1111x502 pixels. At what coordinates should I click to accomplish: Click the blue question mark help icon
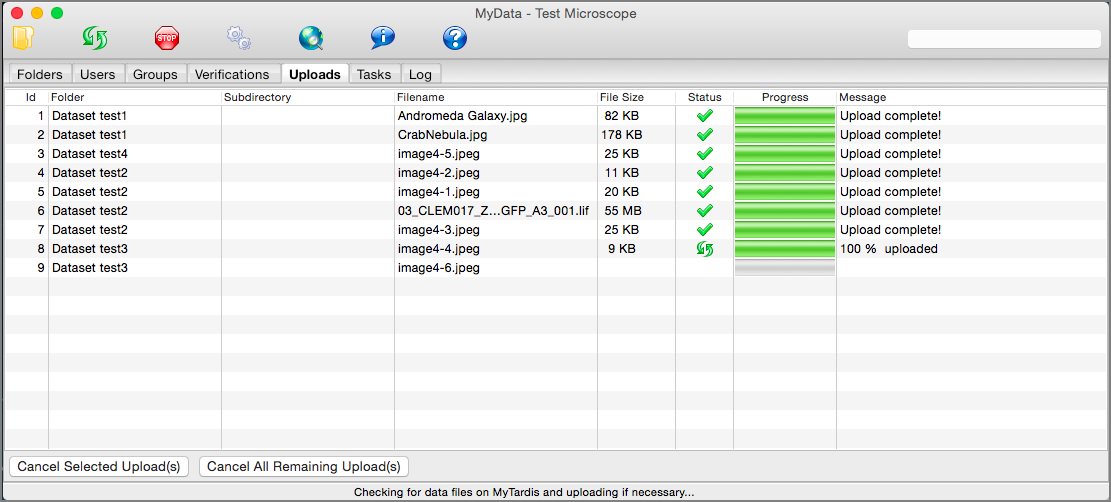click(x=455, y=38)
